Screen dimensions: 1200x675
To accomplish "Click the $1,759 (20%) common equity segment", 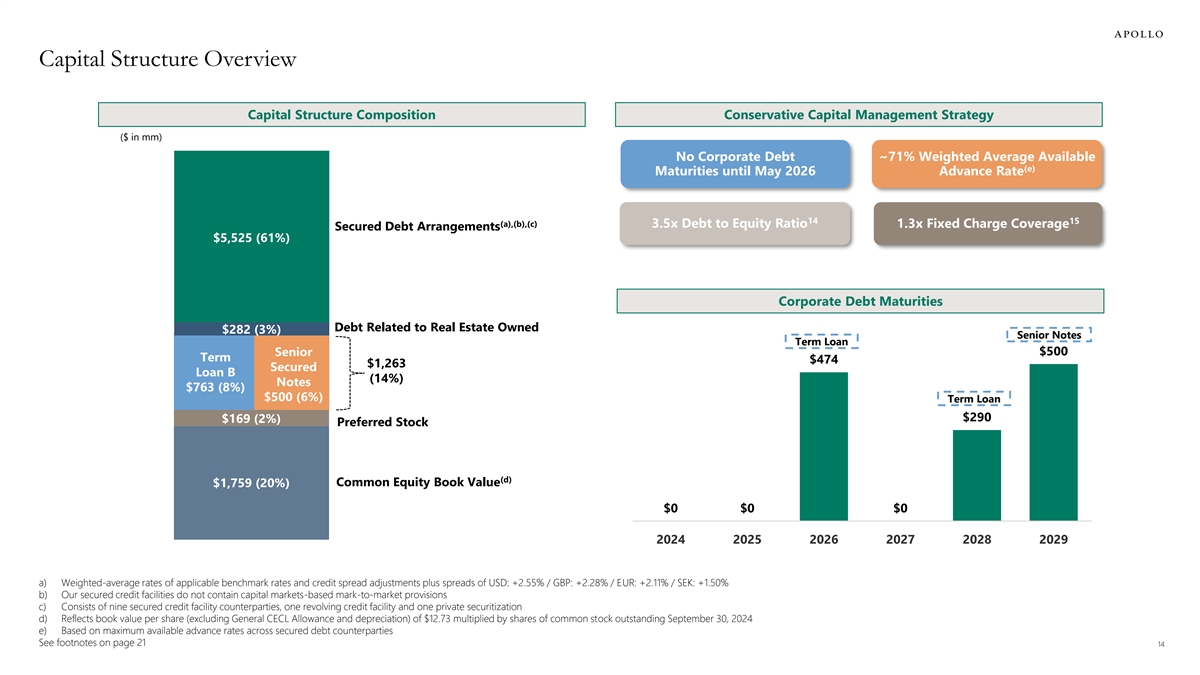I will 251,483.
